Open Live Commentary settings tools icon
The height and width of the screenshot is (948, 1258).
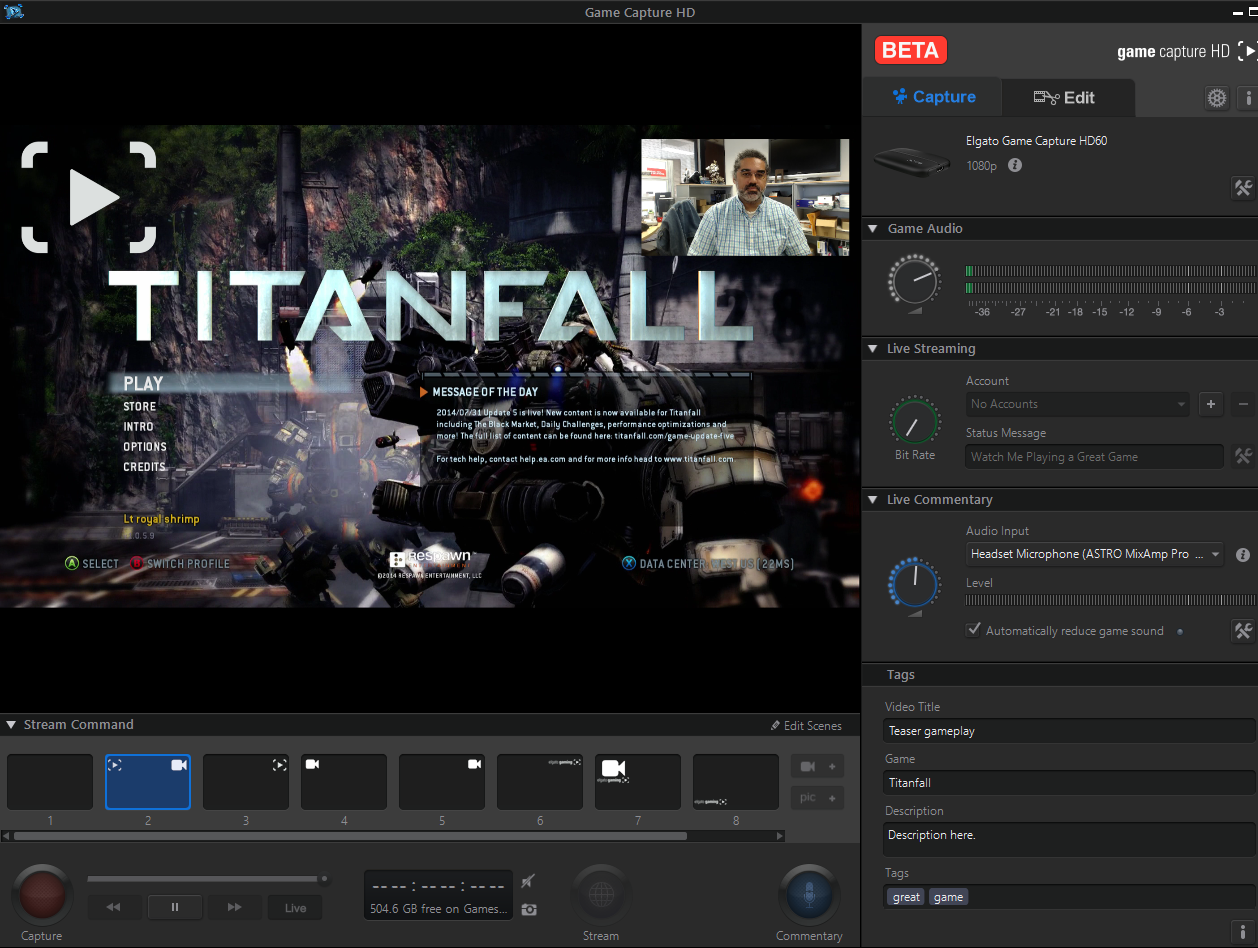[x=1243, y=630]
